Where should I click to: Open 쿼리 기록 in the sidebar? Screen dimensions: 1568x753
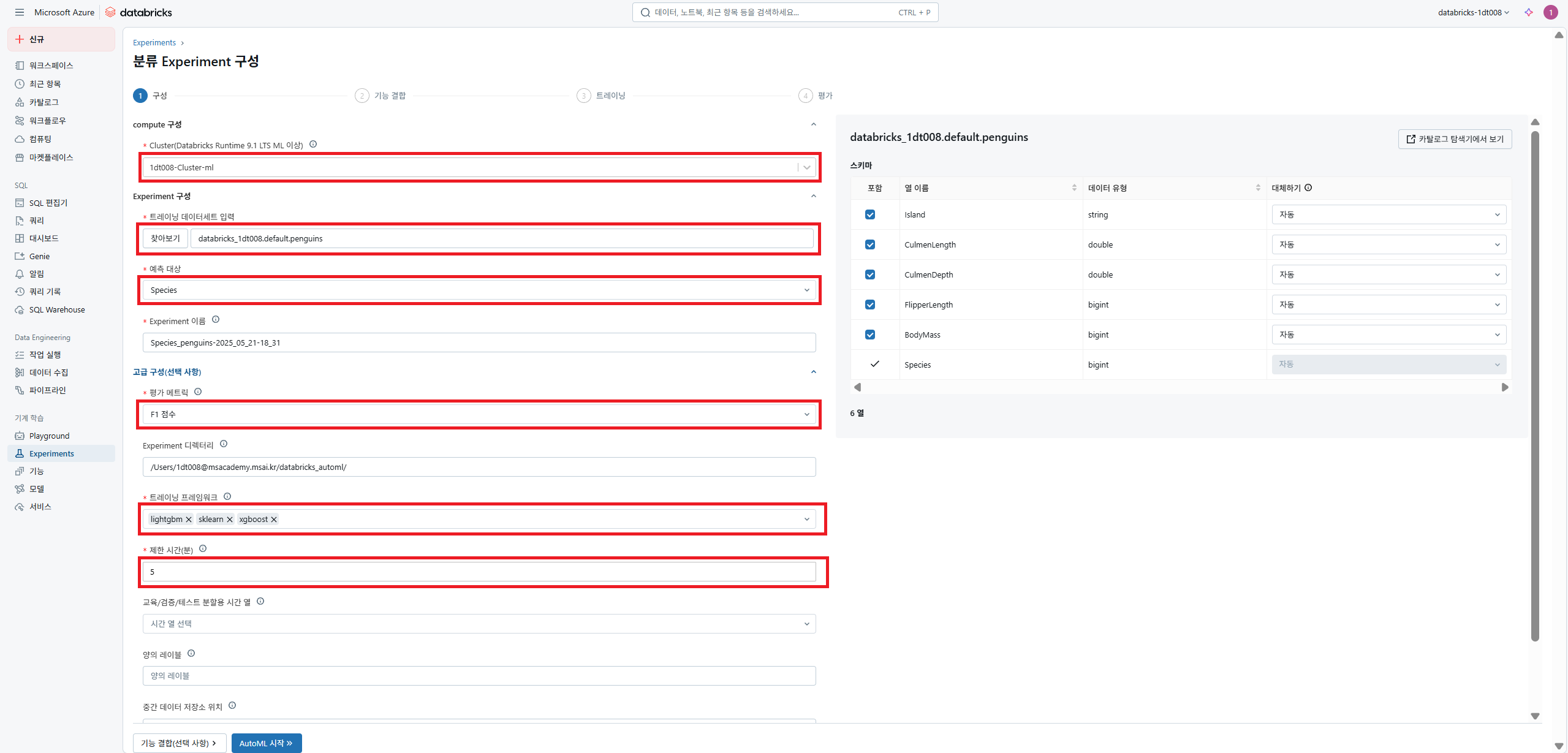[61, 291]
